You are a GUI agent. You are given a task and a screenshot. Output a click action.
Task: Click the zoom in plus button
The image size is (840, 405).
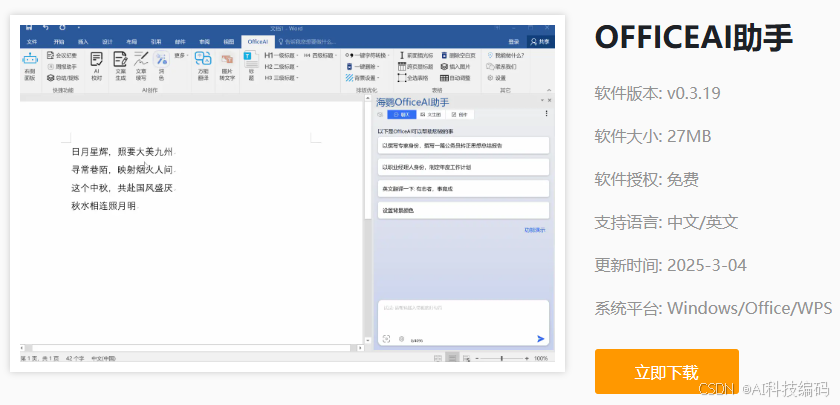point(527,358)
